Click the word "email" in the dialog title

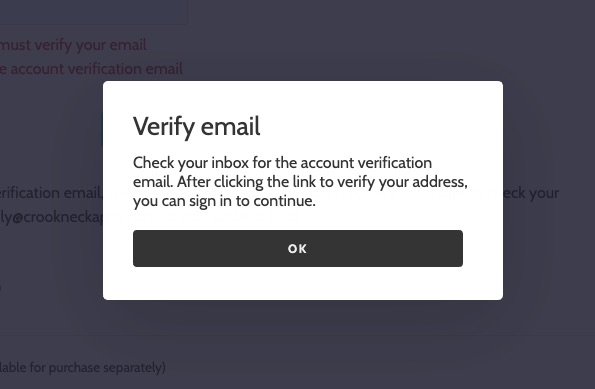(230, 126)
